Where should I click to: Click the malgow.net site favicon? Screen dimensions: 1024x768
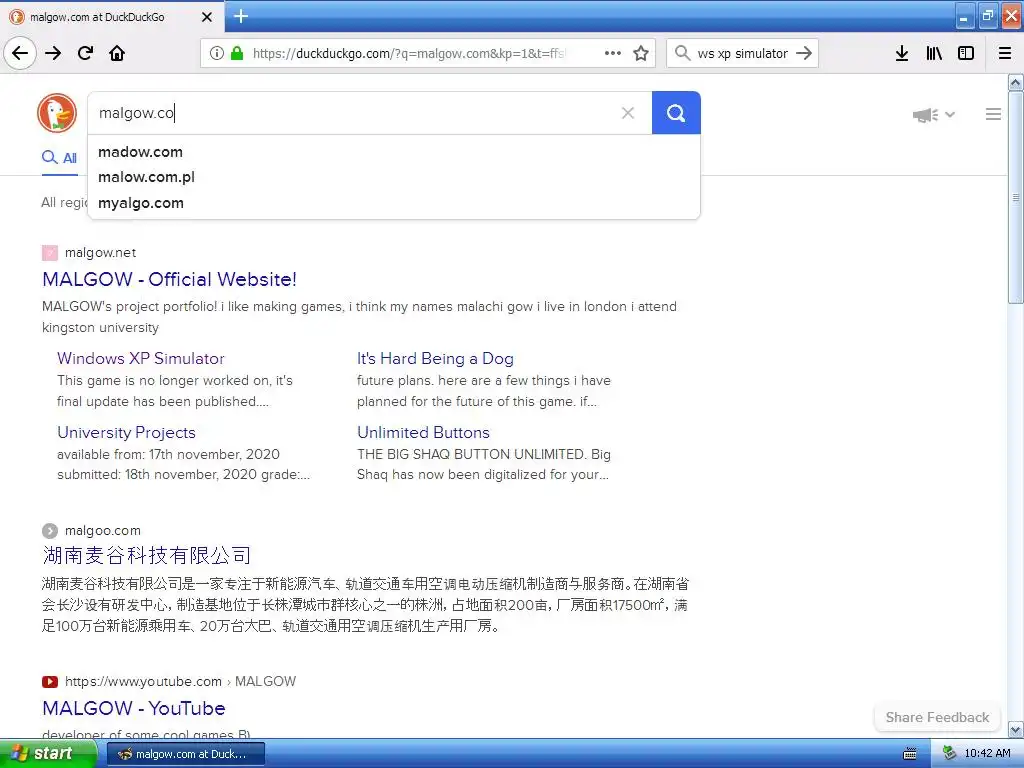(x=50, y=253)
